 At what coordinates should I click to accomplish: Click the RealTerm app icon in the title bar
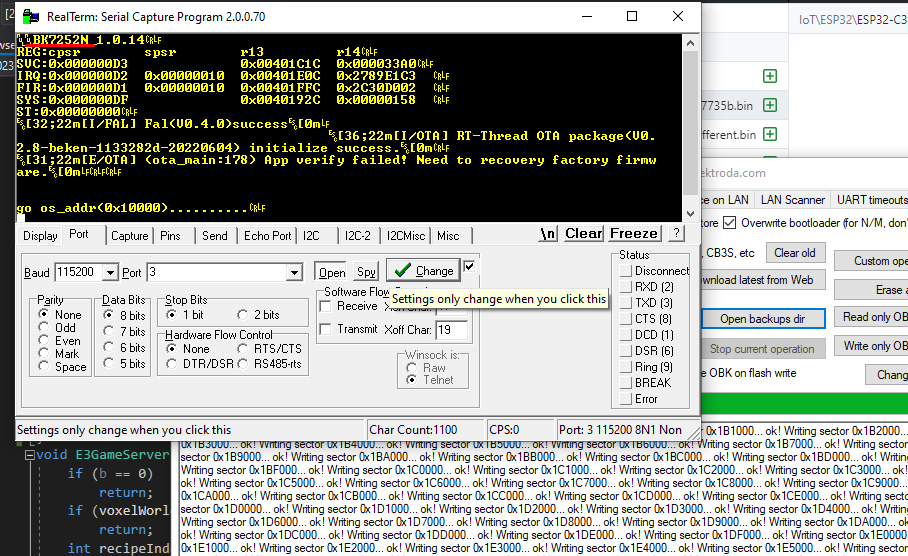click(x=31, y=16)
